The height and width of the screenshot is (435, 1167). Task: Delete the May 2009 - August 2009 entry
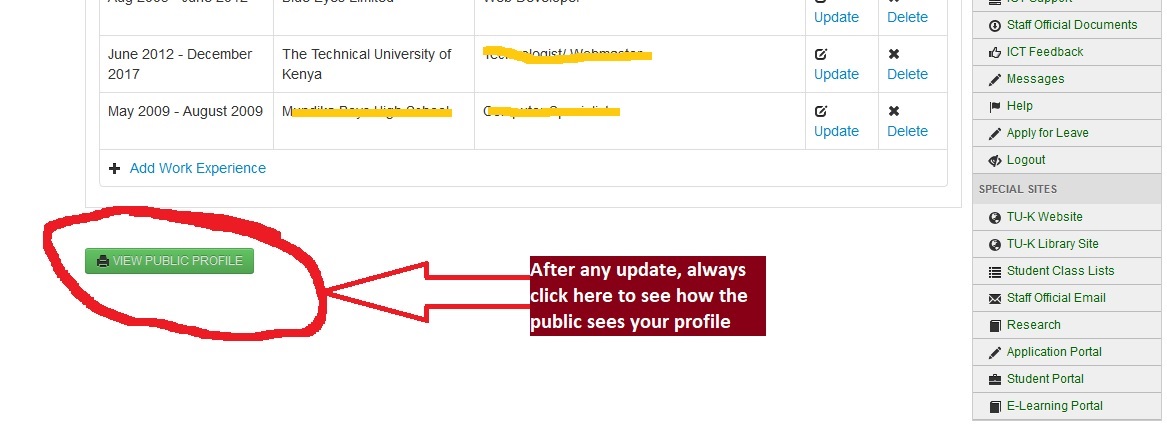point(907,131)
